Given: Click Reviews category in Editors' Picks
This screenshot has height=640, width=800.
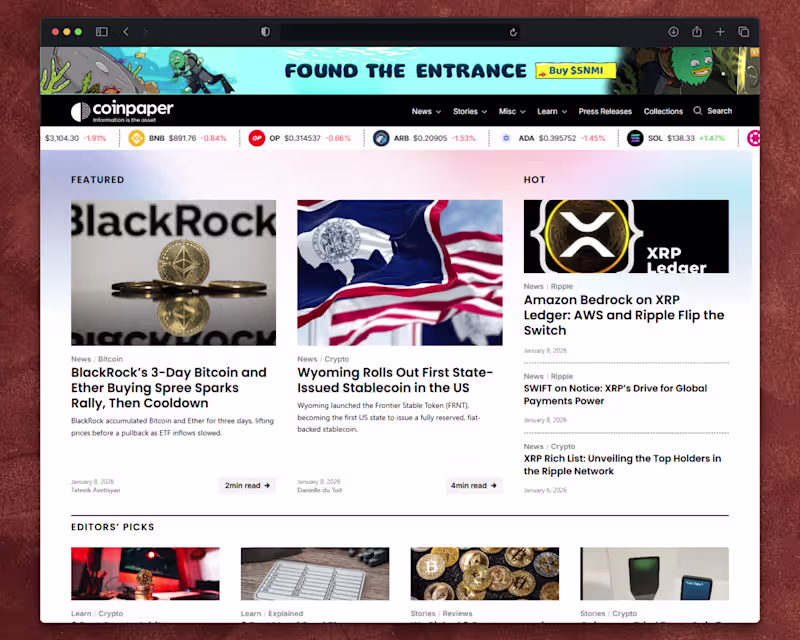Looking at the screenshot, I should tap(457, 613).
